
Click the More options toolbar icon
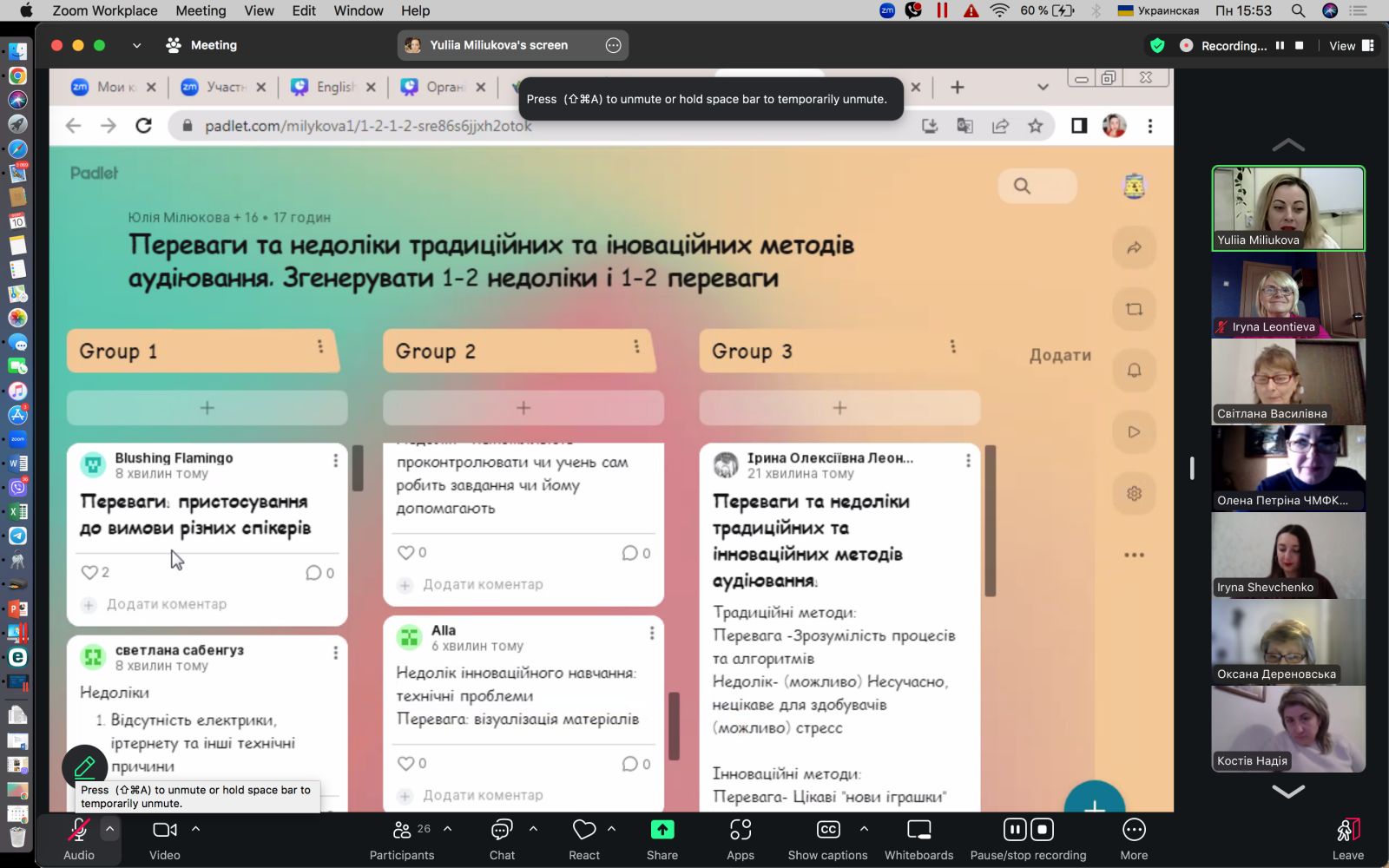1134,831
